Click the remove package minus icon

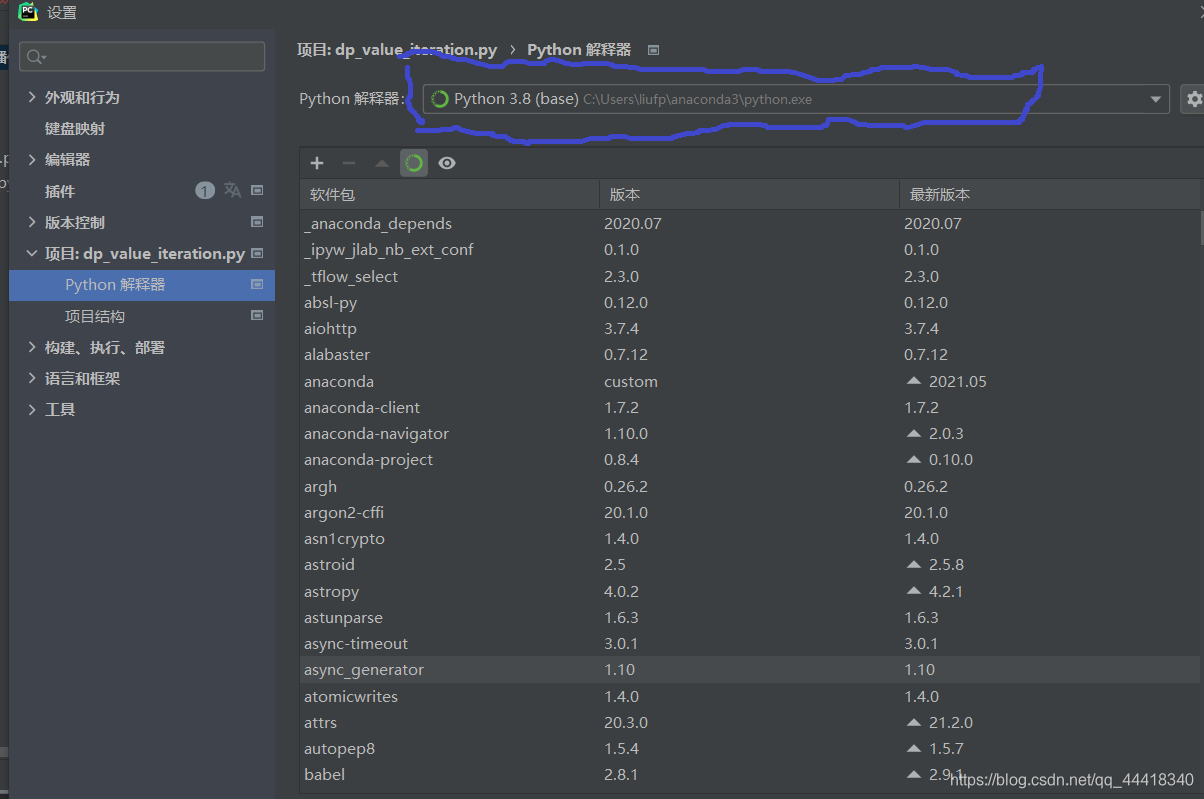pyautogui.click(x=349, y=163)
